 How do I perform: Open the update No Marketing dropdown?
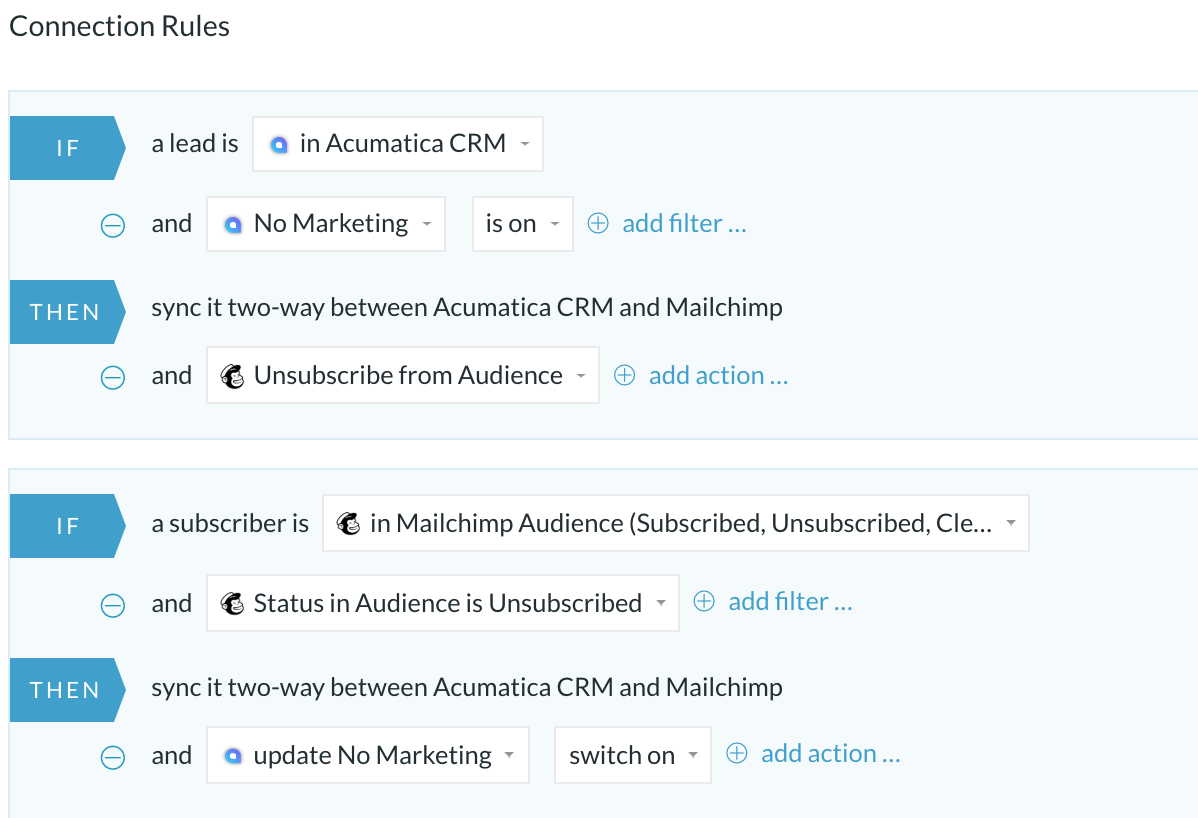click(368, 755)
